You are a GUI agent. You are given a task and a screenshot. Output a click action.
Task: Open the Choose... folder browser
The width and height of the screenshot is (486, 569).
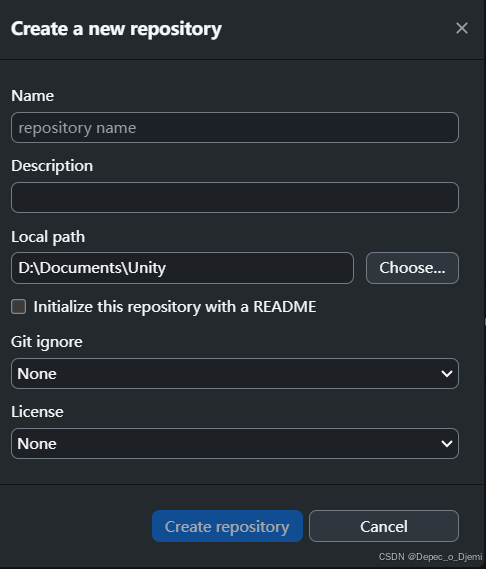point(412,268)
